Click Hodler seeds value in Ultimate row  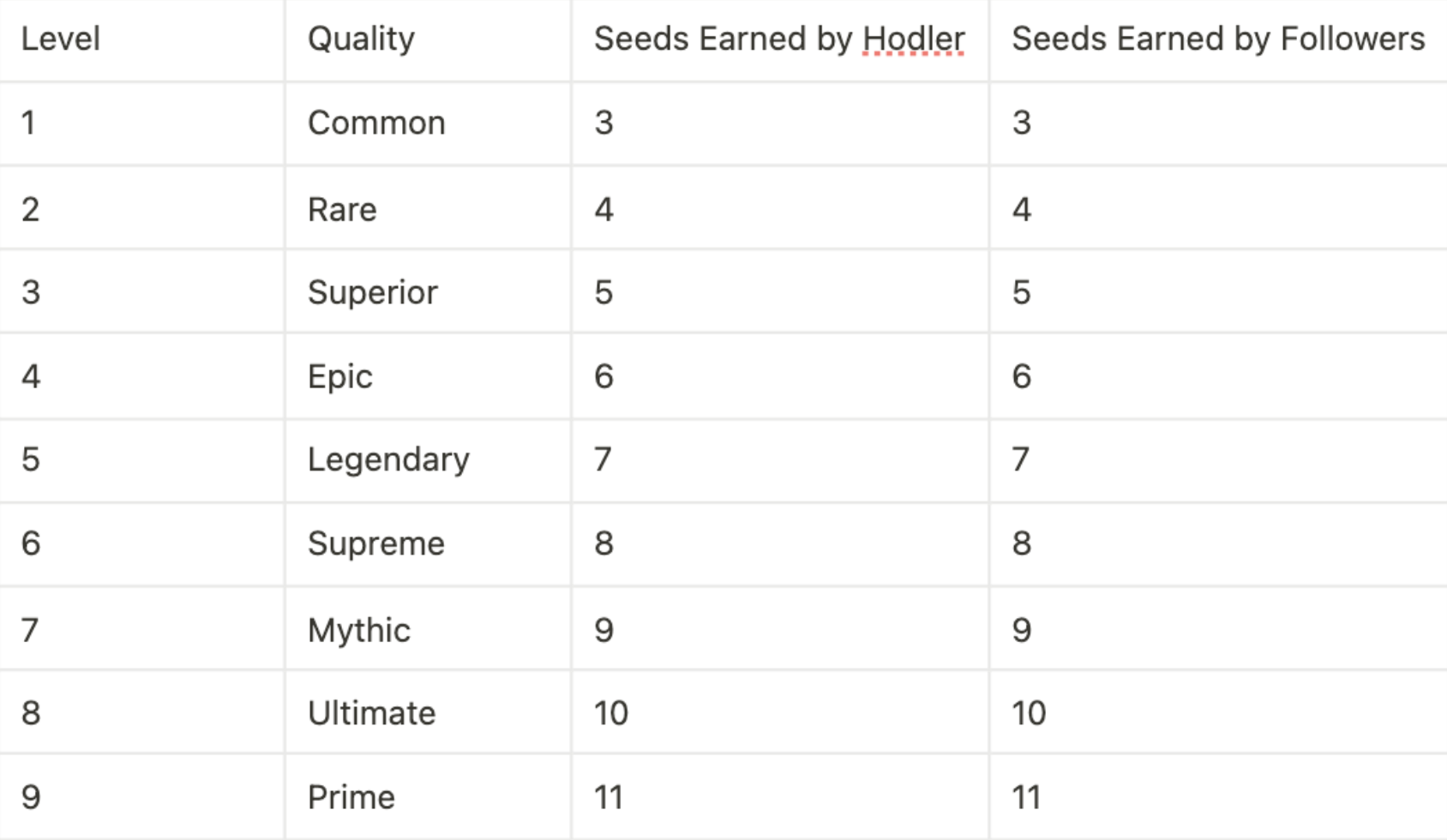pyautogui.click(x=611, y=714)
